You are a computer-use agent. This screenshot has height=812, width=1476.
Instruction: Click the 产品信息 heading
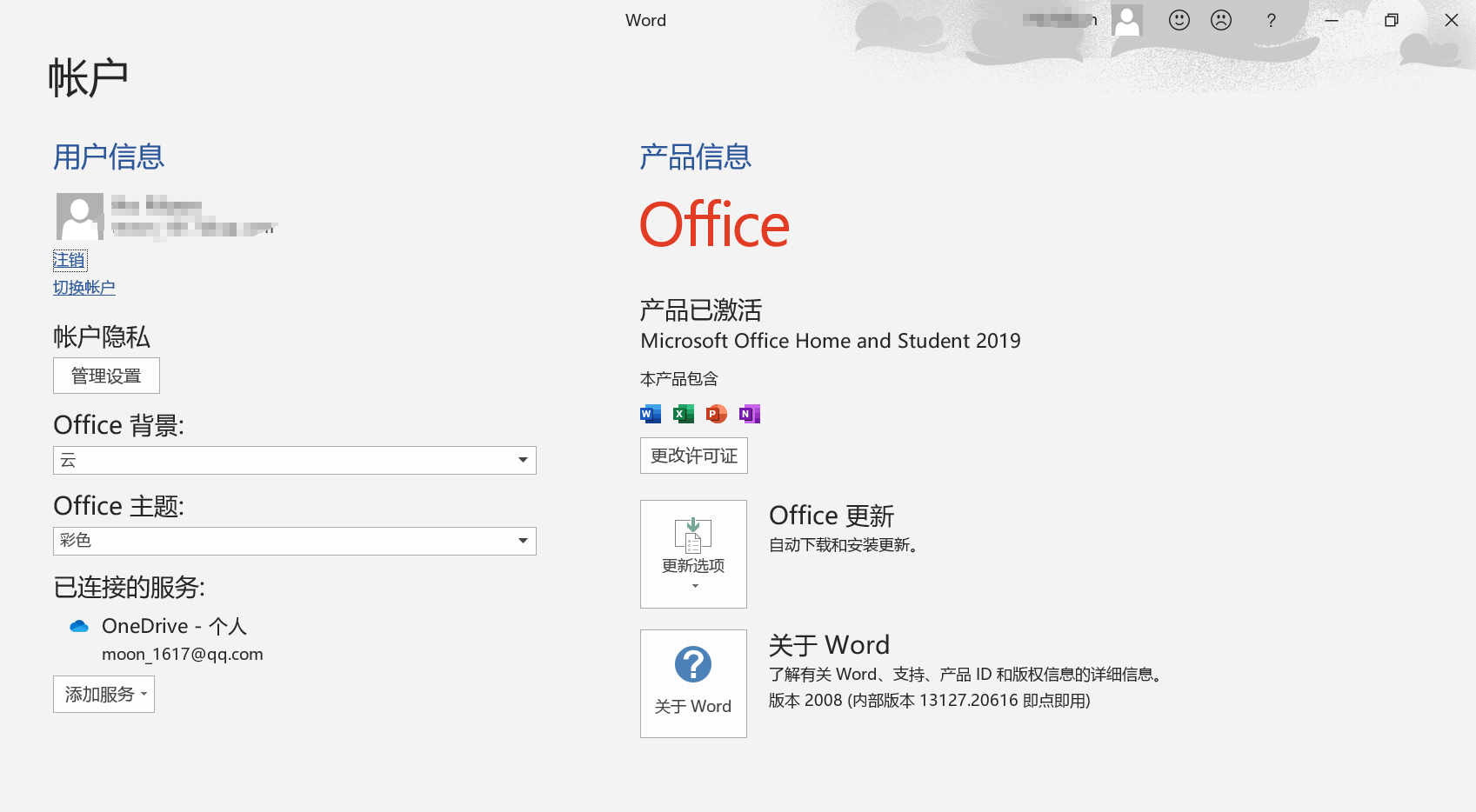(x=696, y=156)
